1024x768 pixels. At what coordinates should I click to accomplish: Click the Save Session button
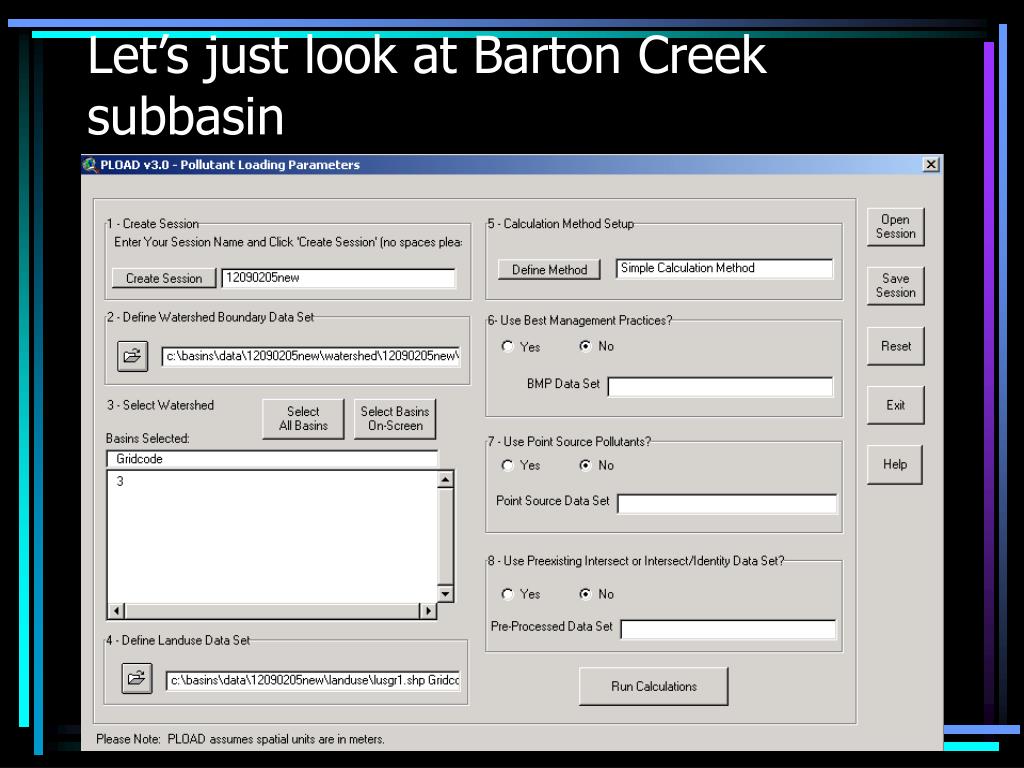(x=895, y=285)
